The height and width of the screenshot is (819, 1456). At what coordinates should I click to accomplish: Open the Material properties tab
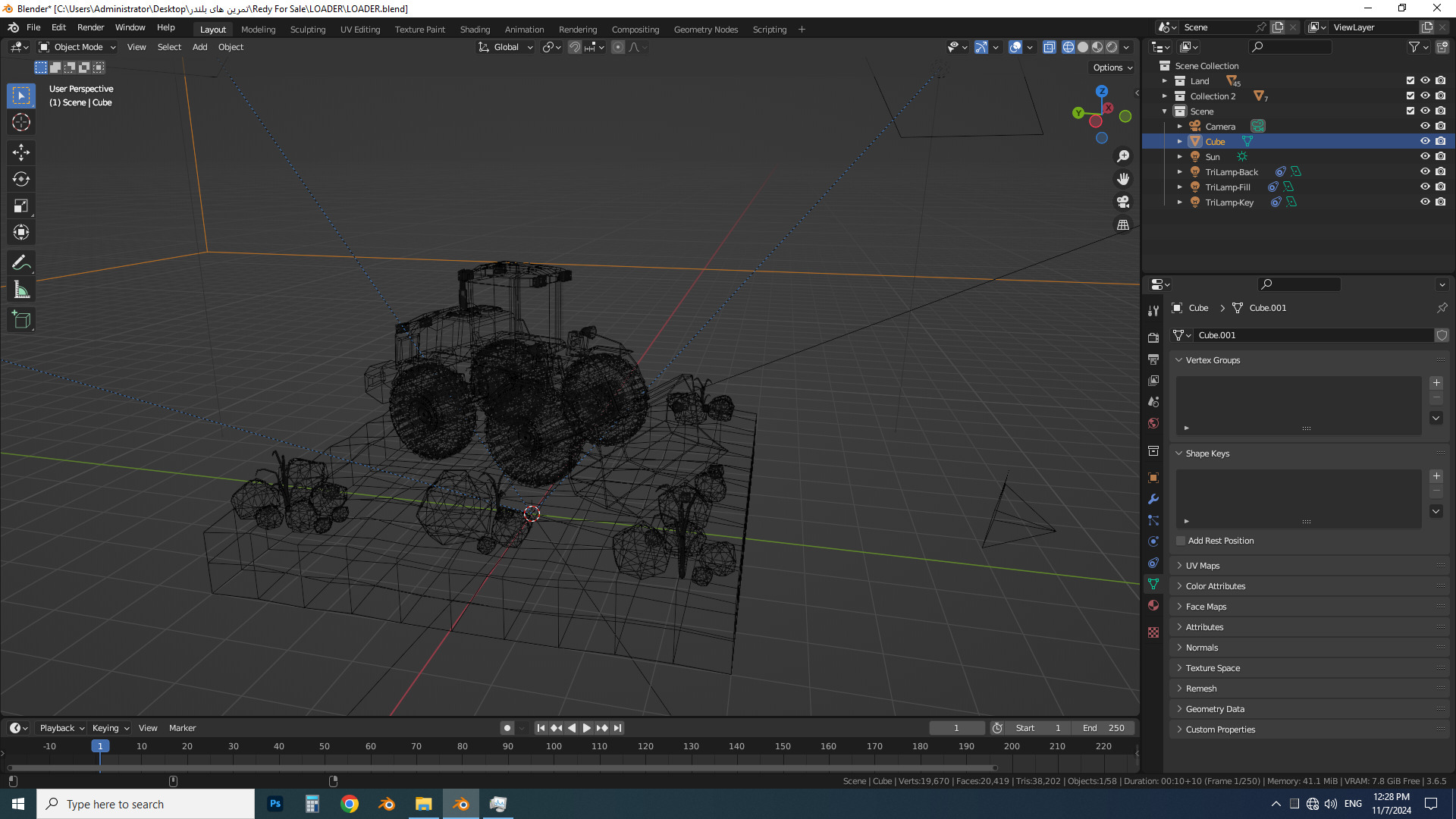[x=1153, y=605]
